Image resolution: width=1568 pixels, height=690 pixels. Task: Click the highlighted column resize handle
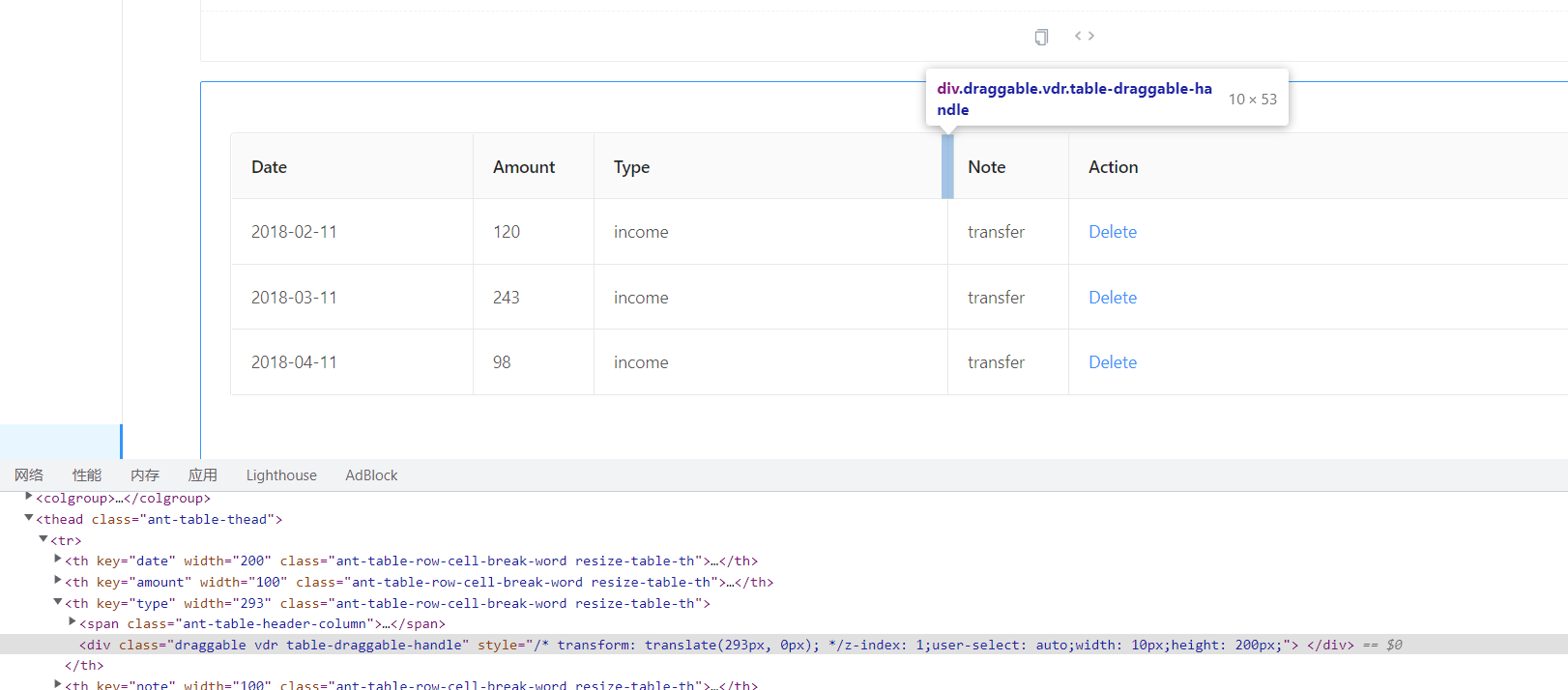[947, 166]
